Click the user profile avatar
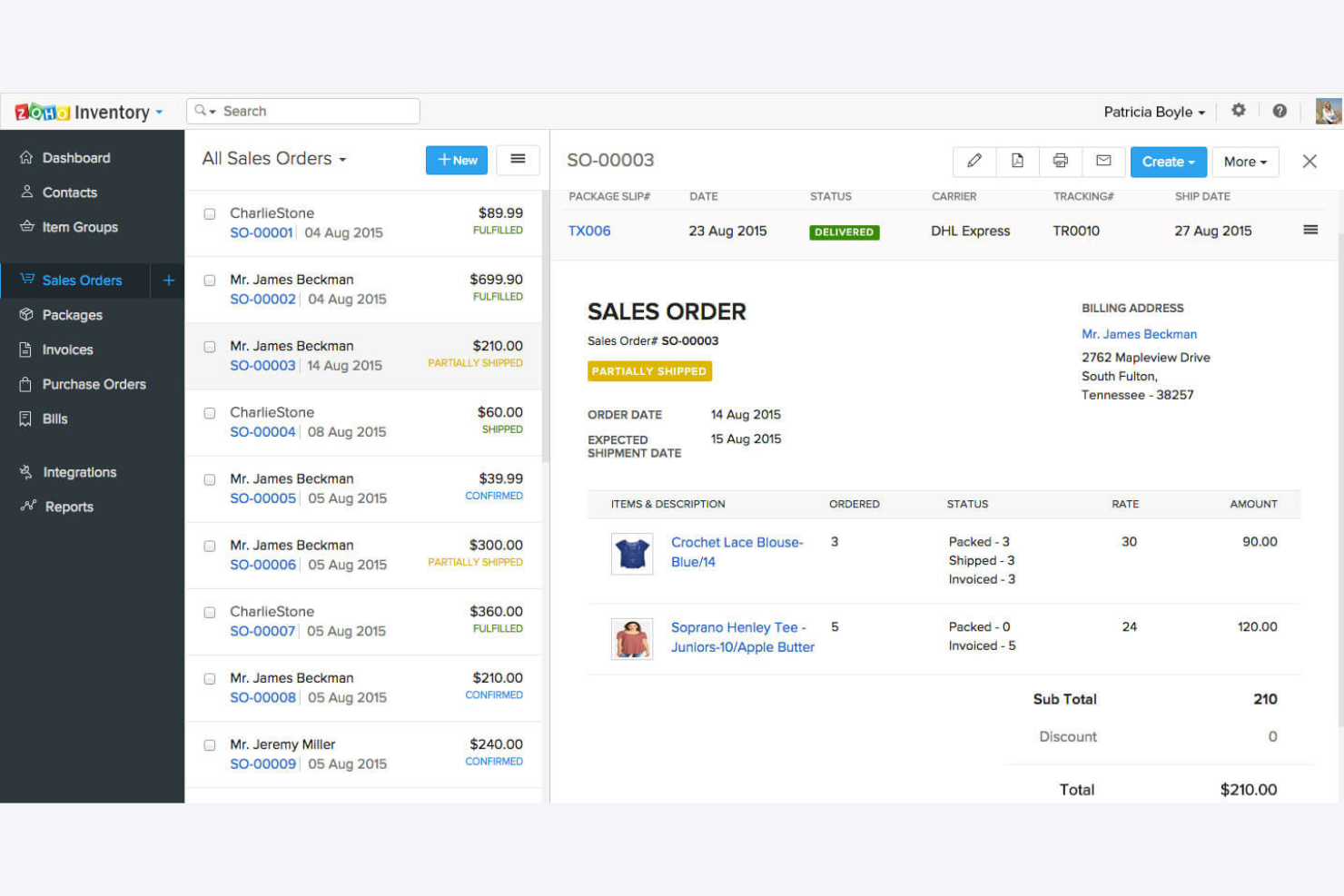Viewport: 1344px width, 896px height. click(1329, 111)
